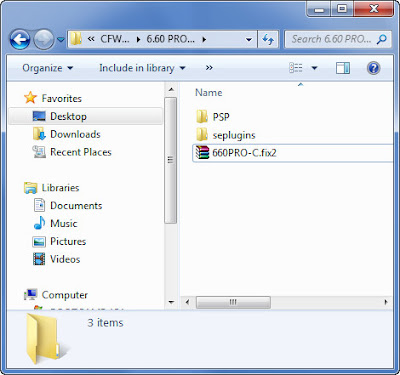The image size is (400, 375).
Task: Open Downloads in Favorites
Action: tap(75, 134)
